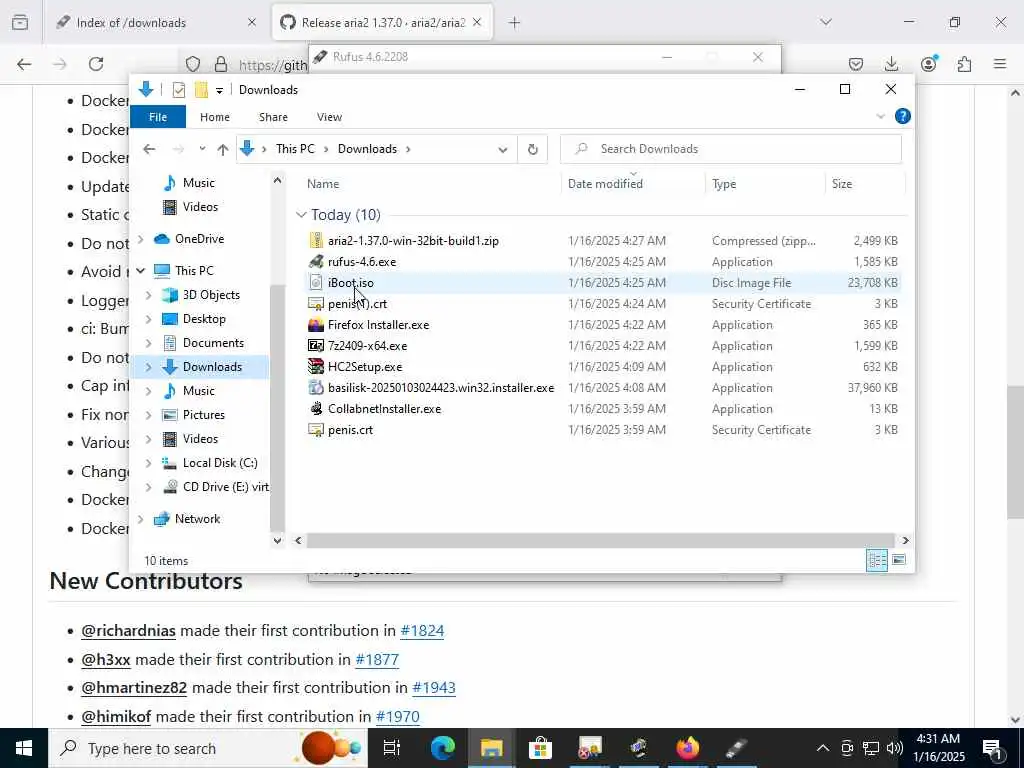
Task: Open a new Firefox tab
Action: pyautogui.click(x=515, y=23)
